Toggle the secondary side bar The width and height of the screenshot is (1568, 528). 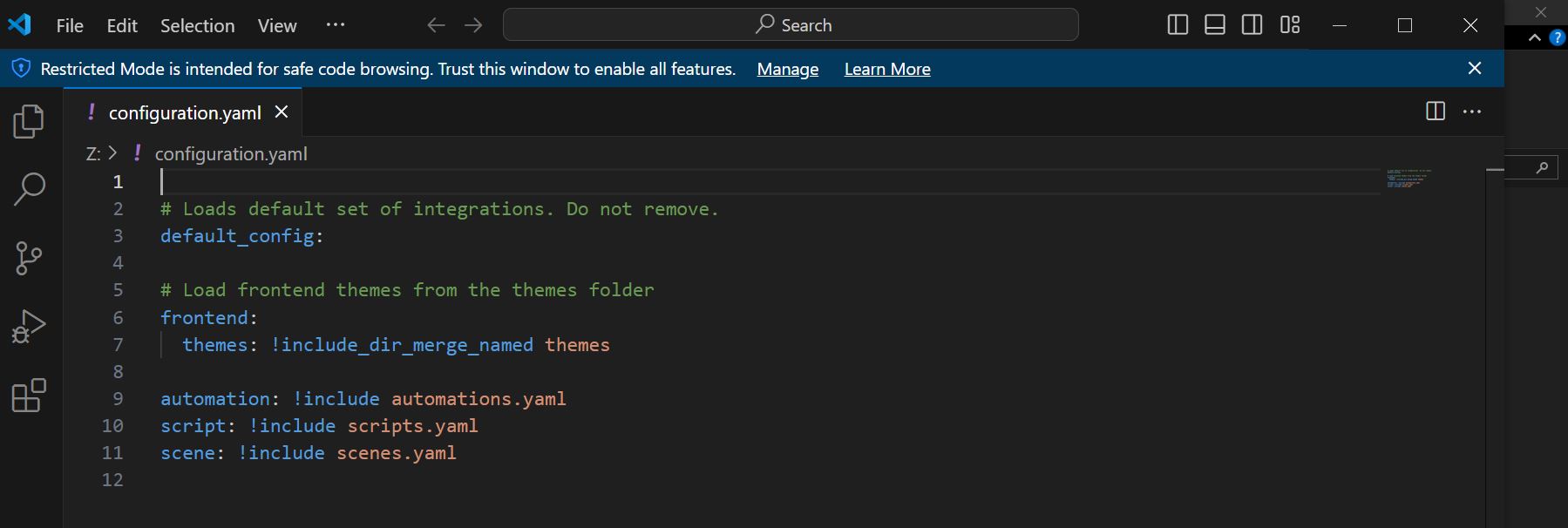[1252, 25]
